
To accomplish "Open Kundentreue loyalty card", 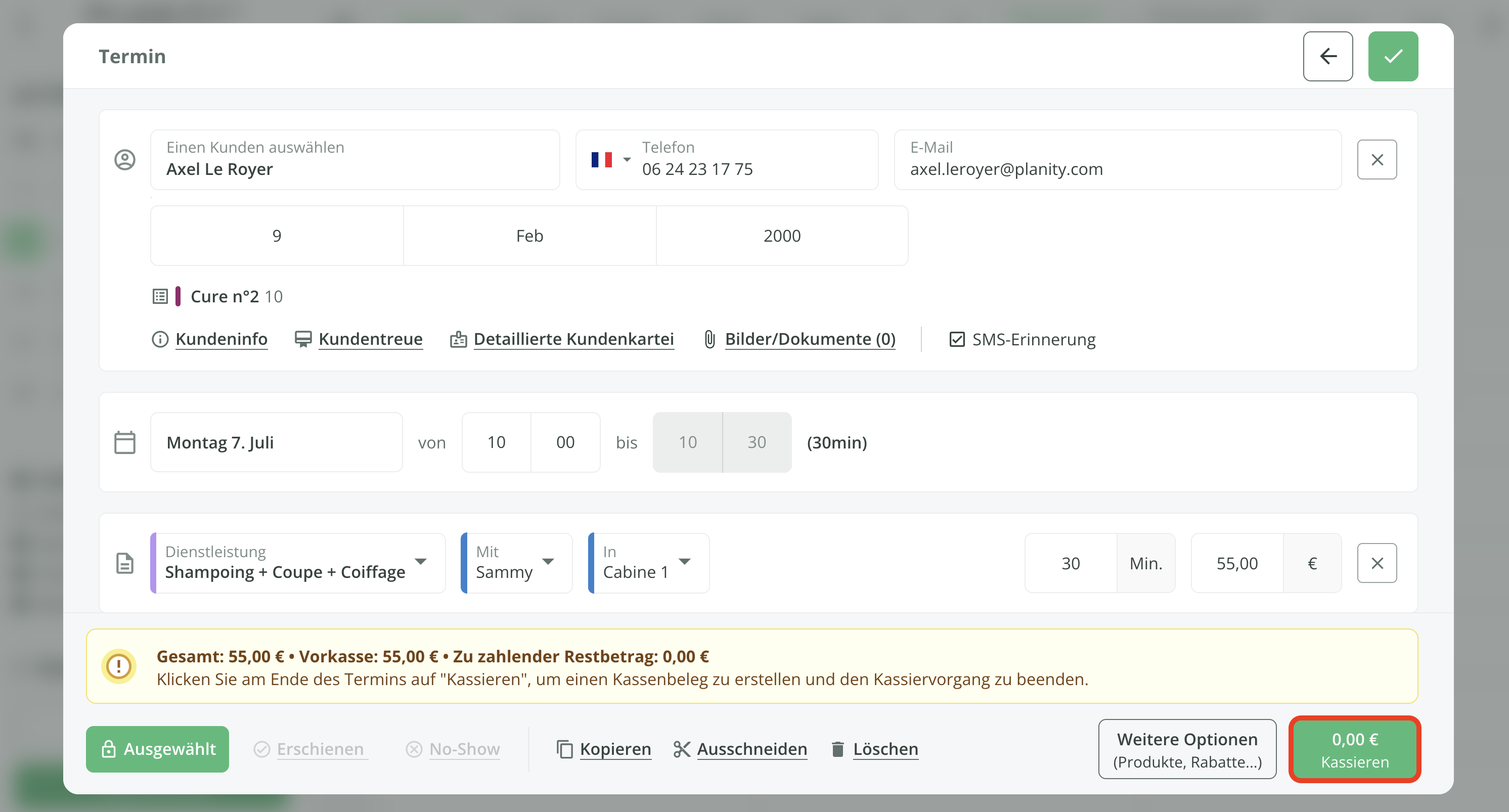I will [x=370, y=339].
